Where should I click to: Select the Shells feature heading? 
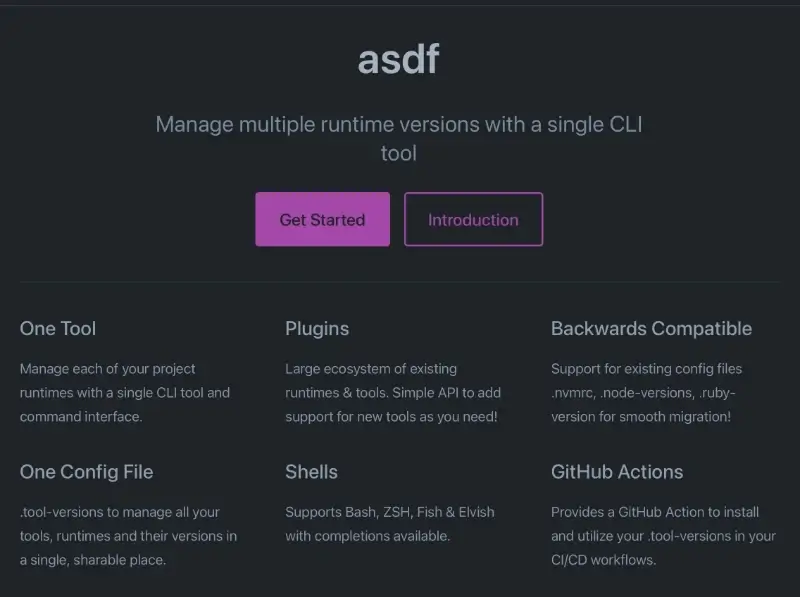click(x=311, y=472)
